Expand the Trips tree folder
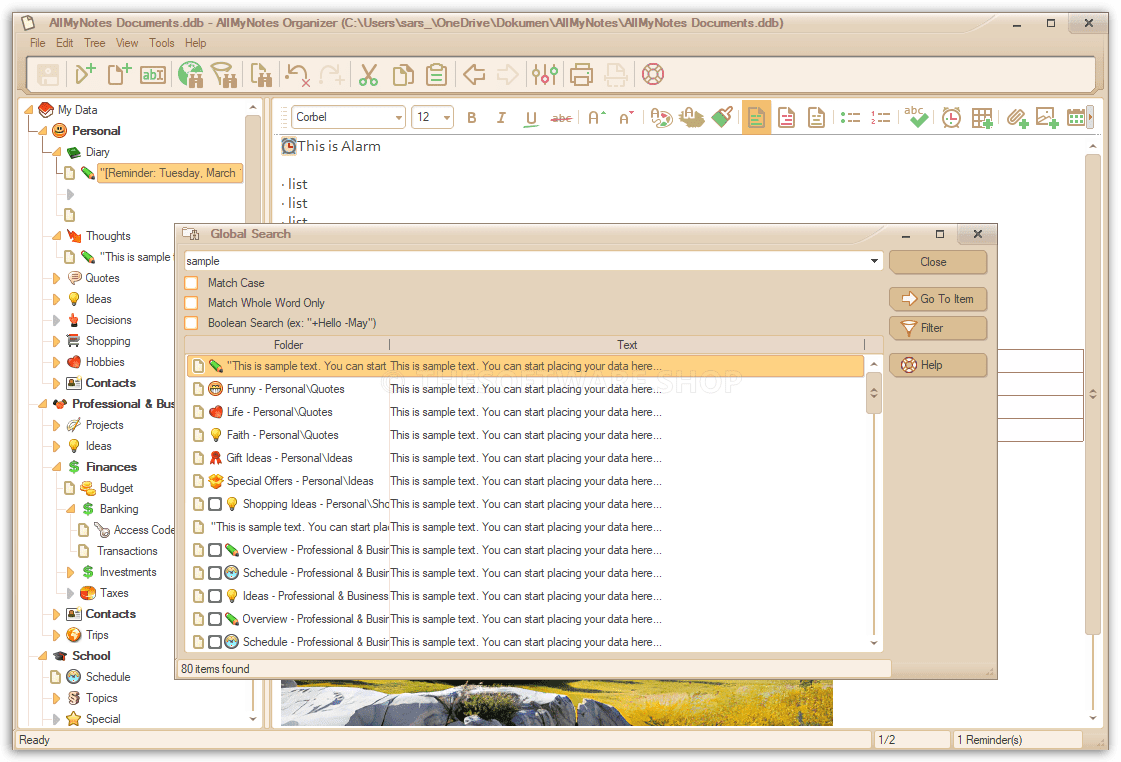1121x762 pixels. click(x=56, y=635)
